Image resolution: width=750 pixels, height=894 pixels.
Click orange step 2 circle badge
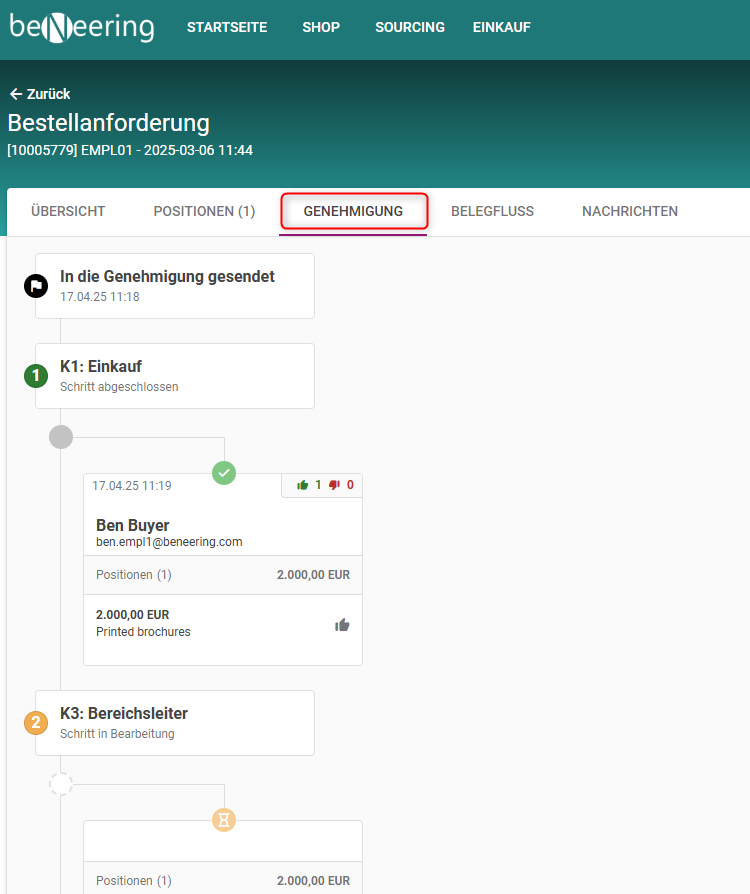[36, 723]
